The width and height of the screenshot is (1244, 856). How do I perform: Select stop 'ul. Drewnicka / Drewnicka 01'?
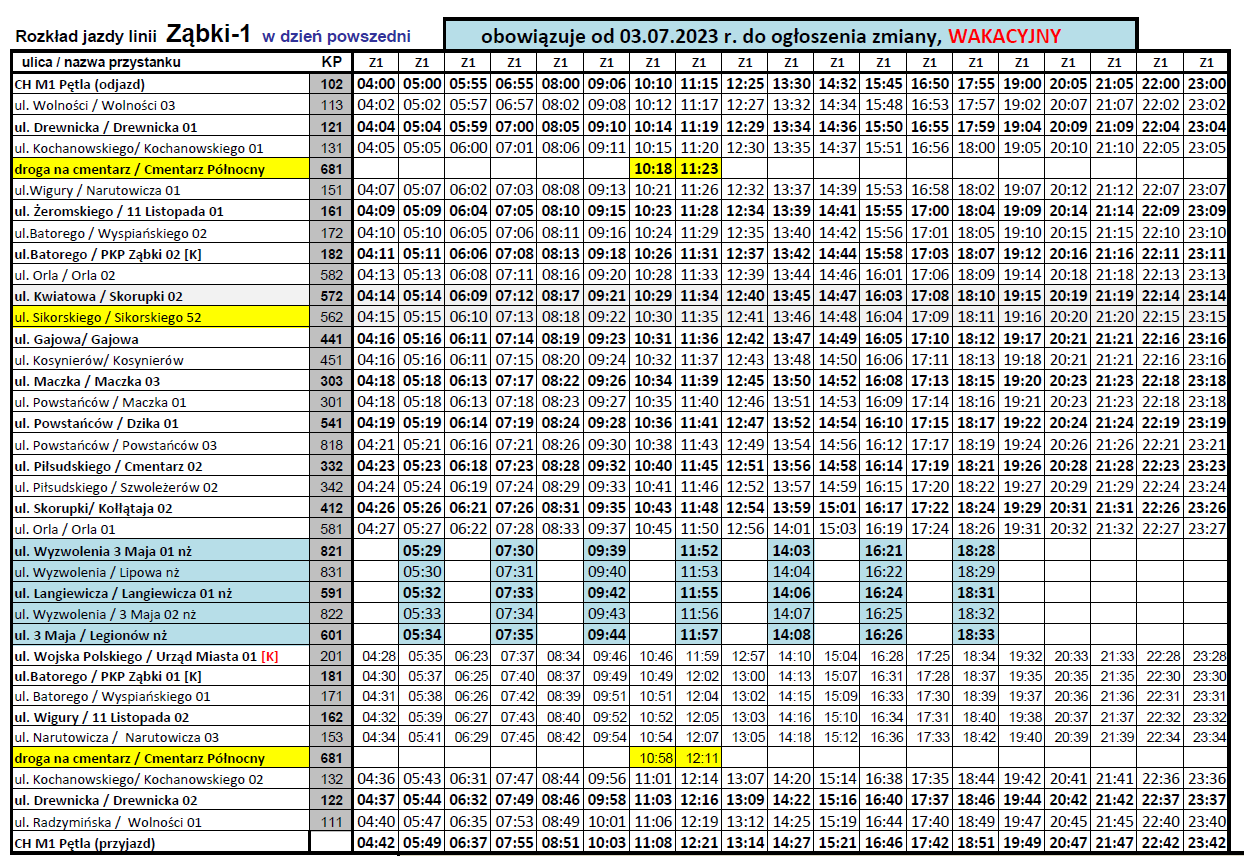(105, 126)
